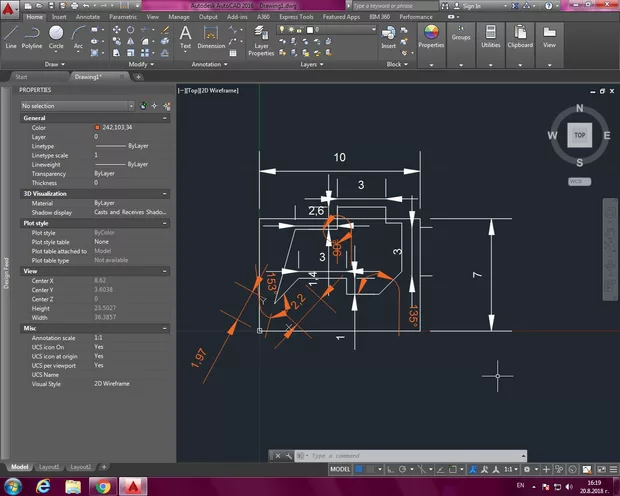
Task: Select the Line tool in Draw panel
Action: pyautogui.click(x=11, y=35)
